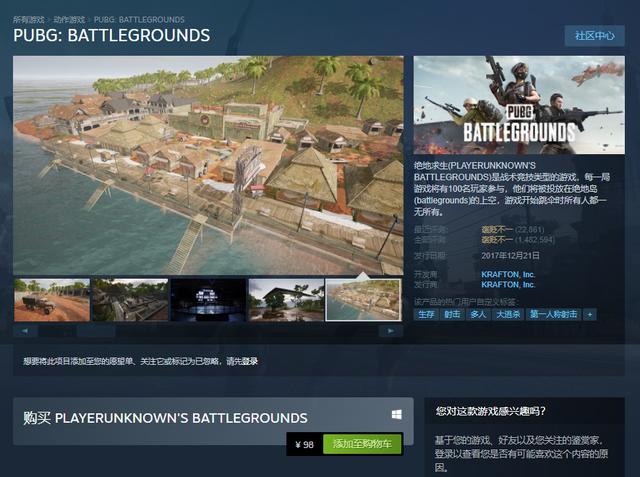This screenshot has width=640, height=477.
Task: Expand more tags with plus button
Action: pyautogui.click(x=589, y=314)
